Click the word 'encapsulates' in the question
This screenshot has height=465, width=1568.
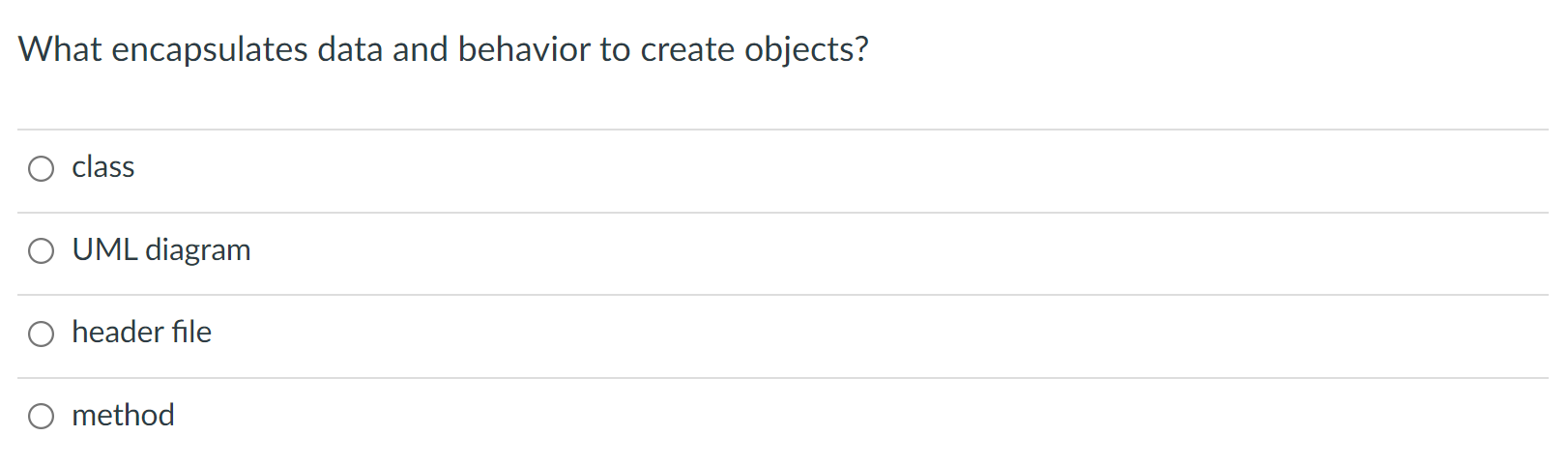[x=210, y=50]
